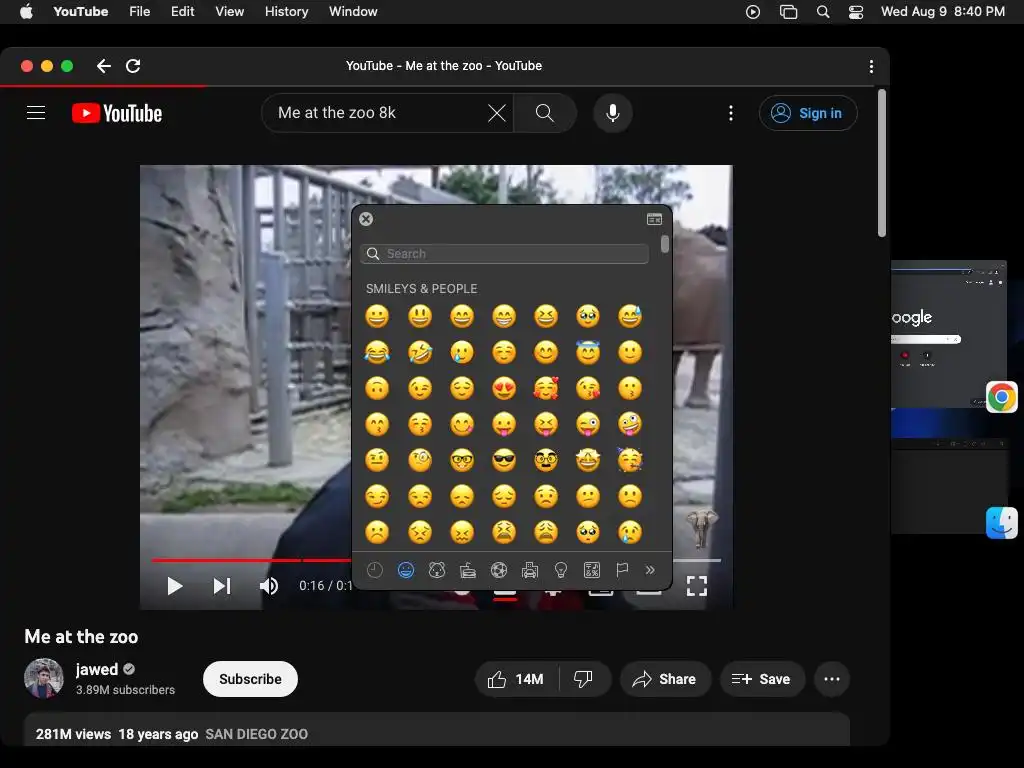Open the Apple menu

[x=26, y=12]
